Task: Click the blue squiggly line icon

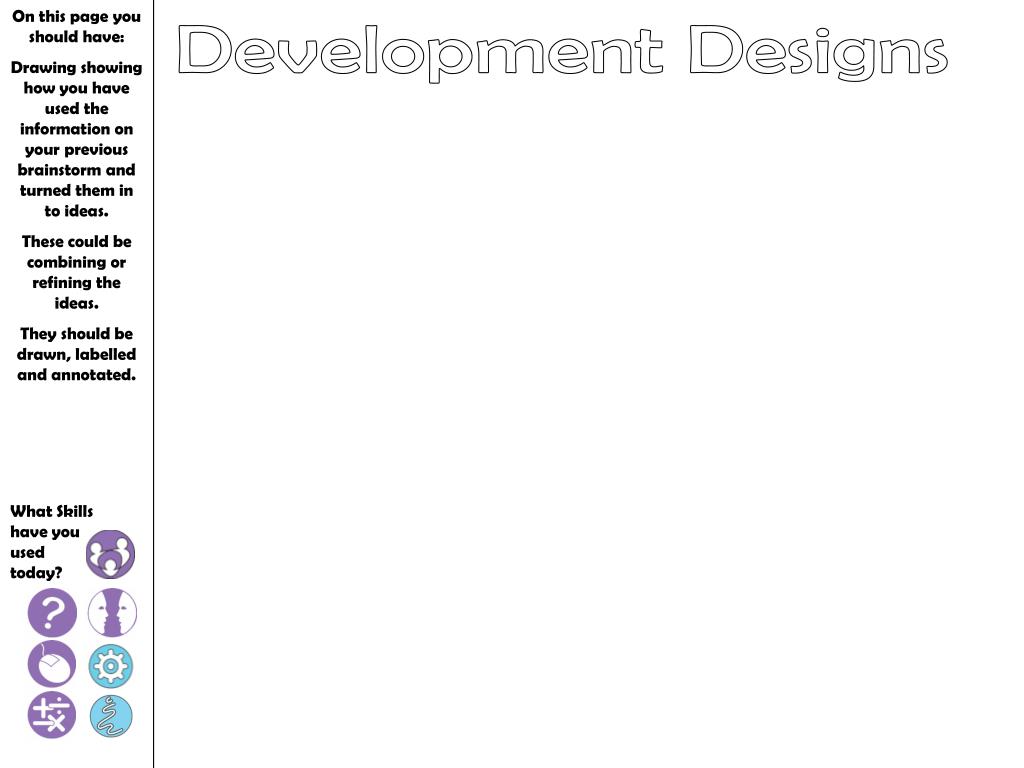Action: point(111,716)
